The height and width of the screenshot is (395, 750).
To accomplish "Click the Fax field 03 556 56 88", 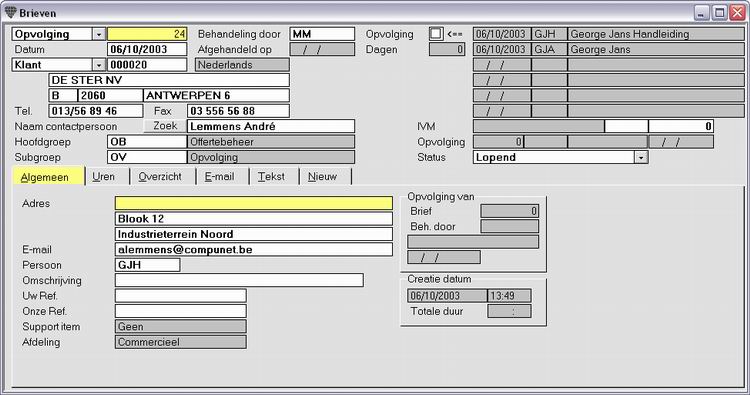I will [238, 110].
